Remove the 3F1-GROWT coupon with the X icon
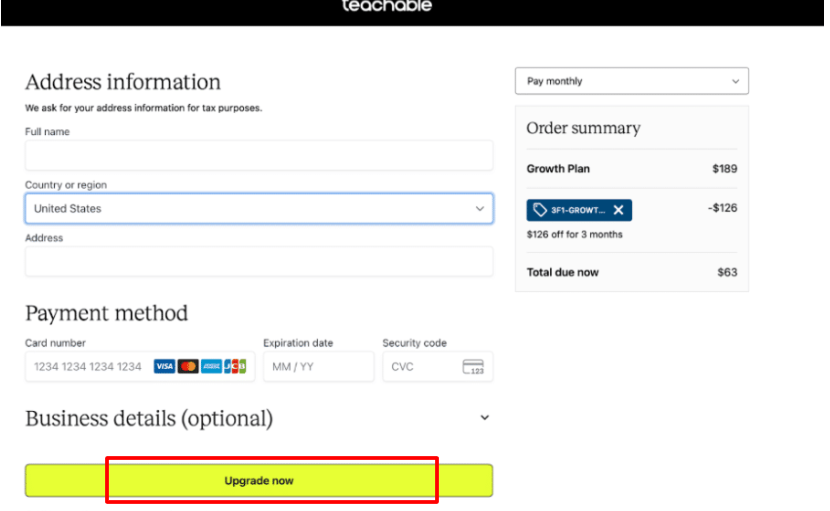Viewport: 830px width, 511px height. [x=618, y=210]
